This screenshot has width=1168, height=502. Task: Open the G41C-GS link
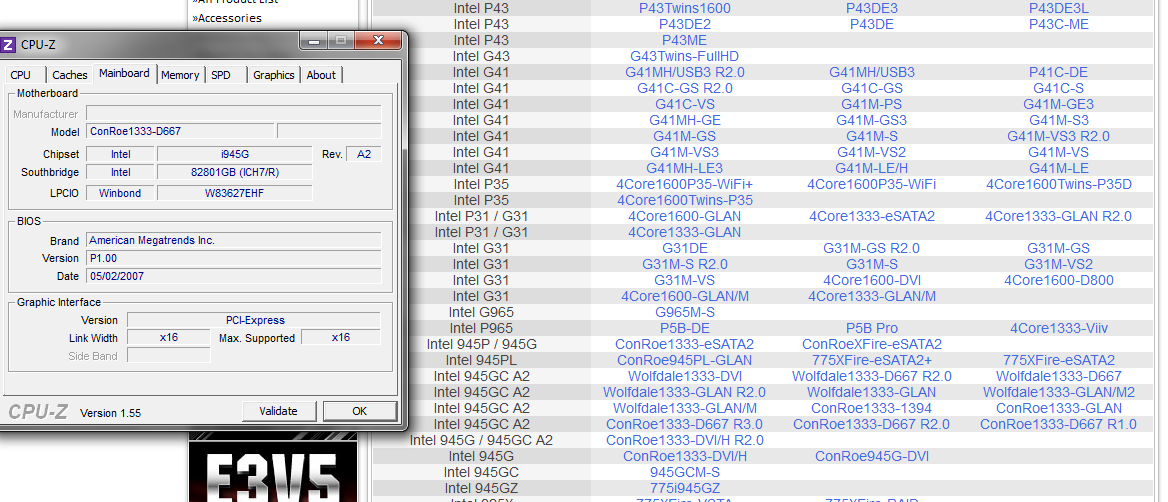coord(872,88)
